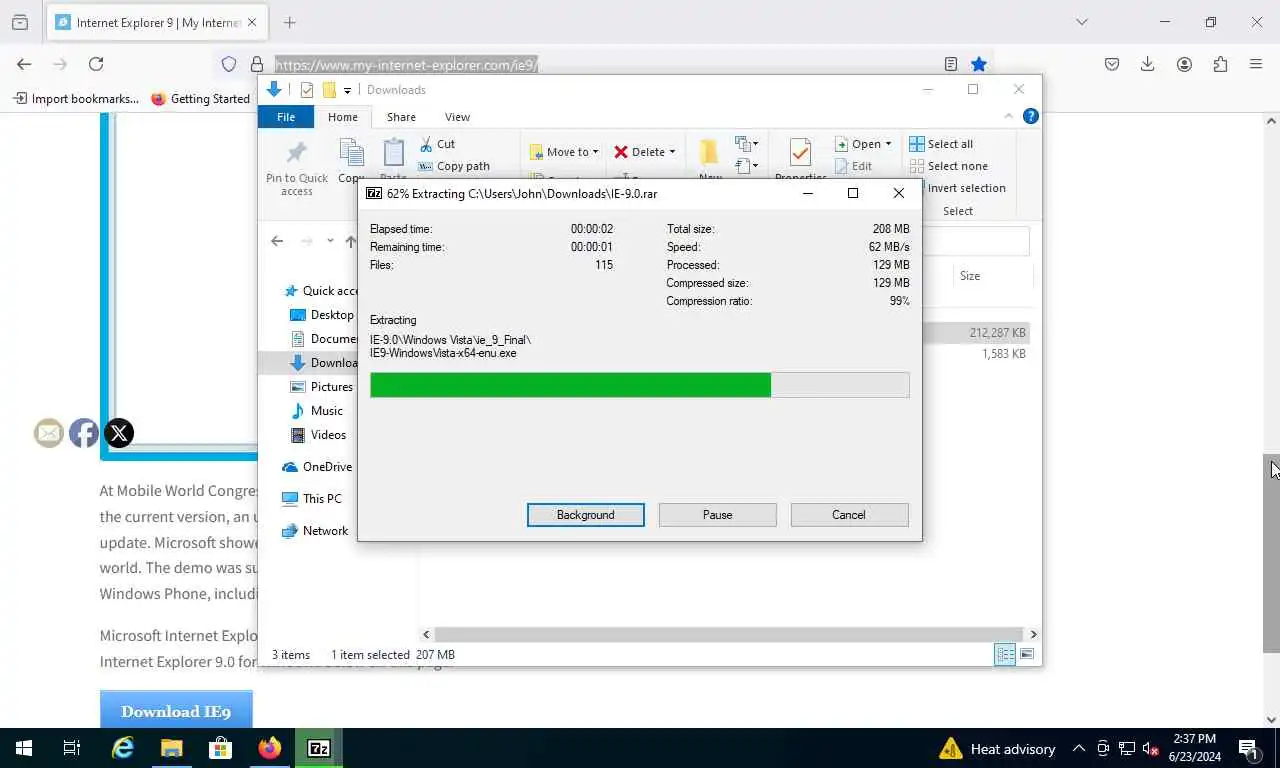The width and height of the screenshot is (1280, 768).
Task: Click New folder quick access icon in title bar
Action: coord(328,90)
